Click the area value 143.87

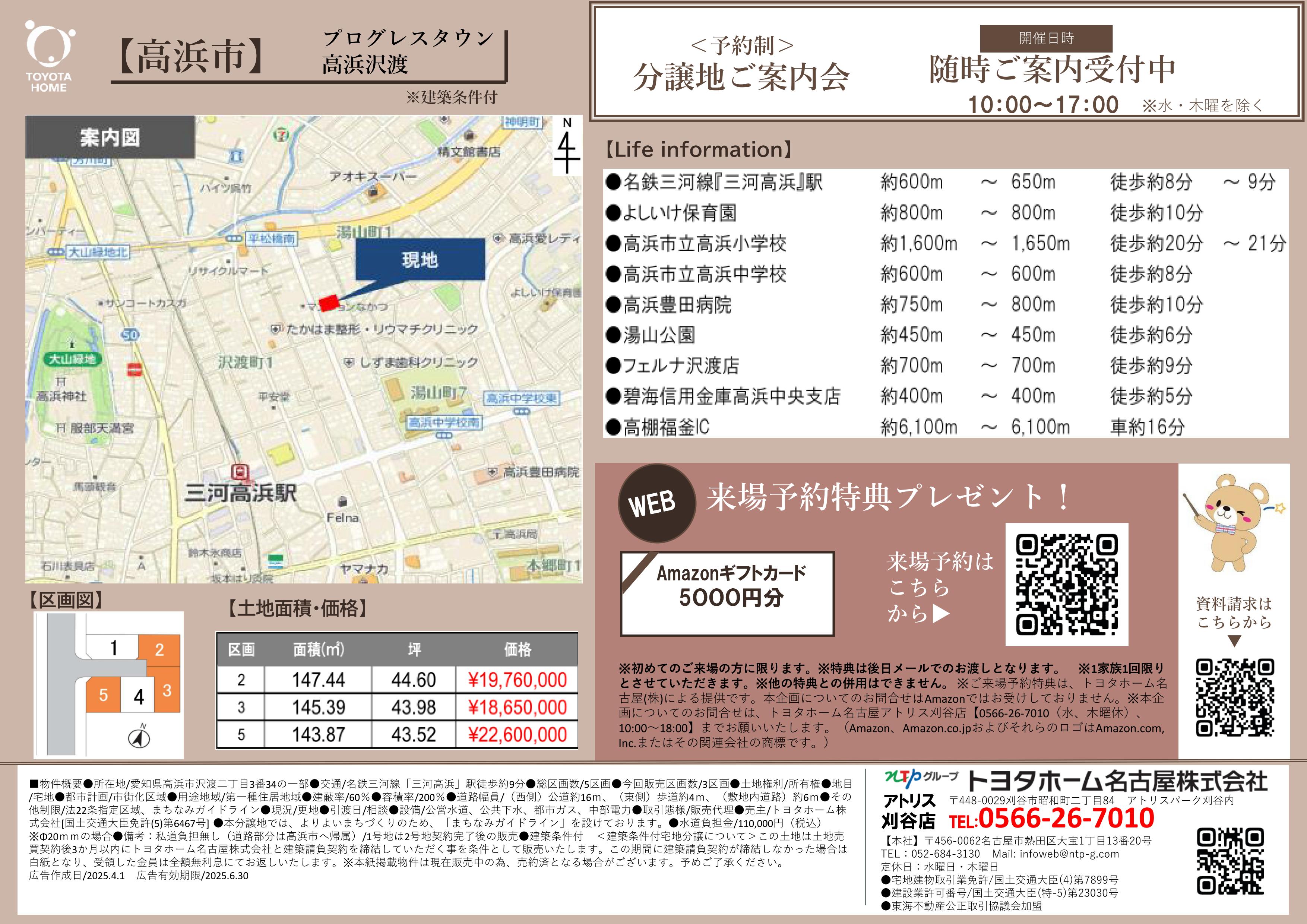318,734
